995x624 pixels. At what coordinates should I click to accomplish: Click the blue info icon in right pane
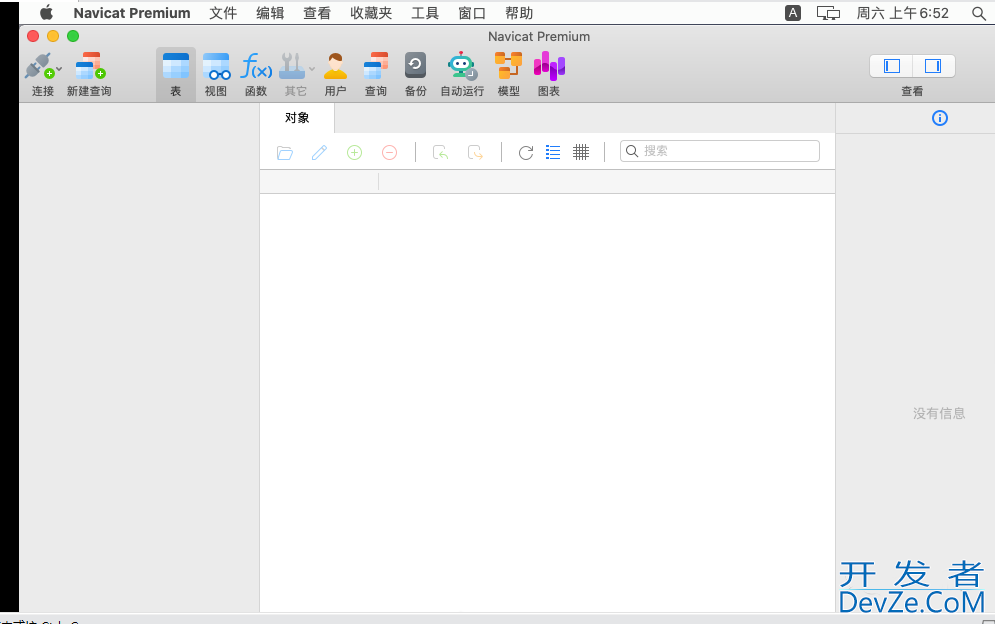coord(940,118)
